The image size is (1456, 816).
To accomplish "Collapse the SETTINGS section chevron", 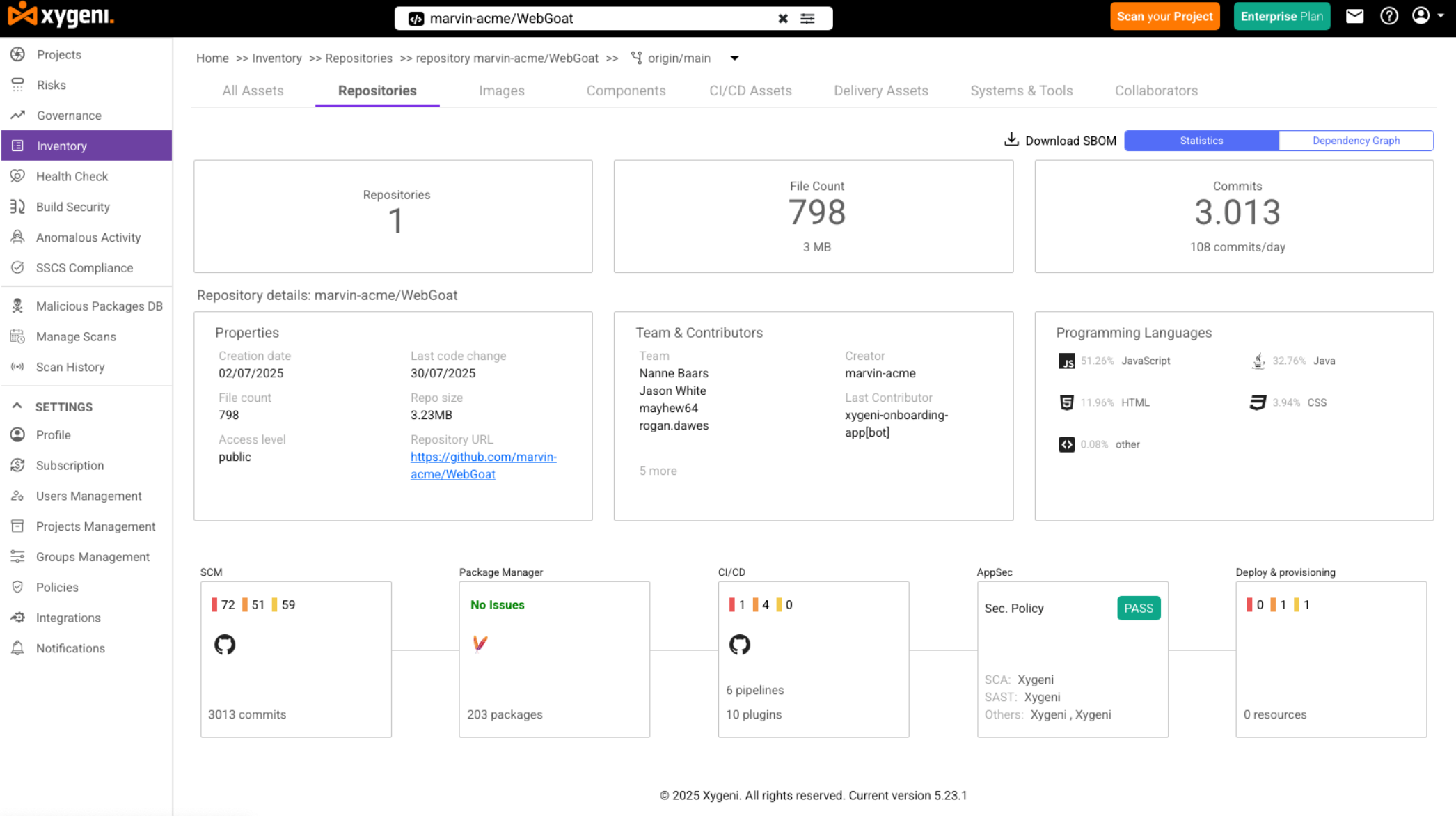I will click(17, 406).
